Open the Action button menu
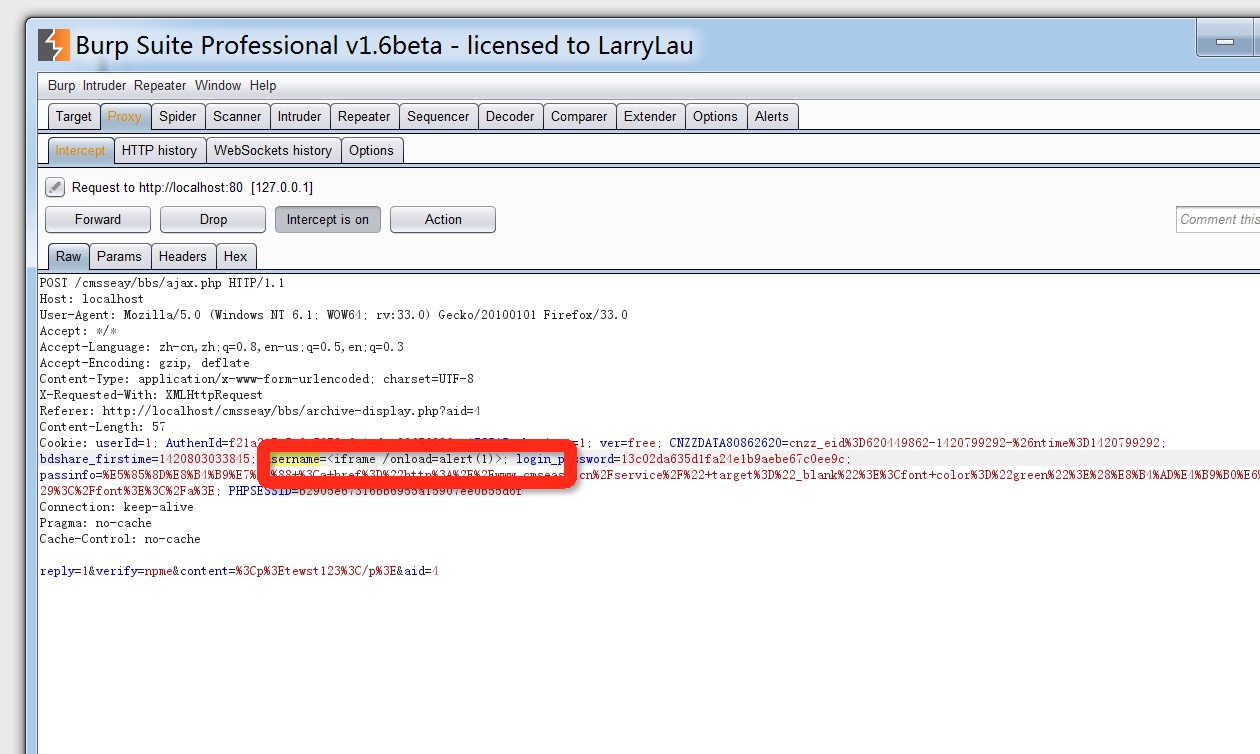 pos(443,219)
